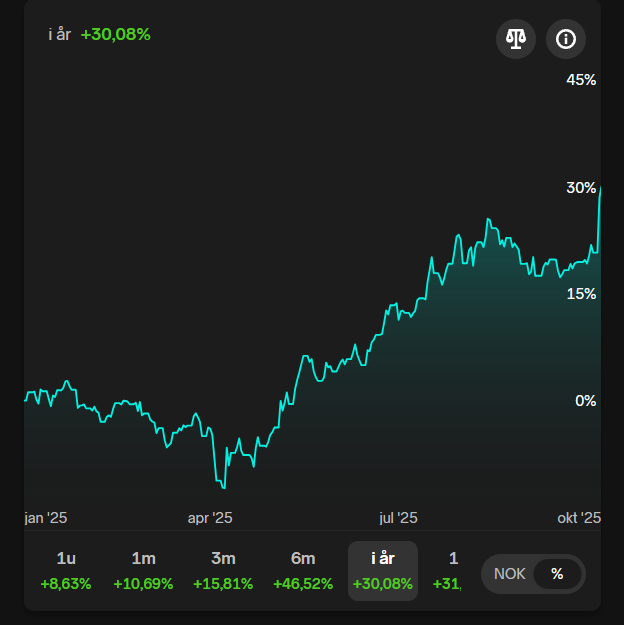Viewport: 624px width, 625px height.
Task: Switch display to NOK currency
Action: point(510,574)
